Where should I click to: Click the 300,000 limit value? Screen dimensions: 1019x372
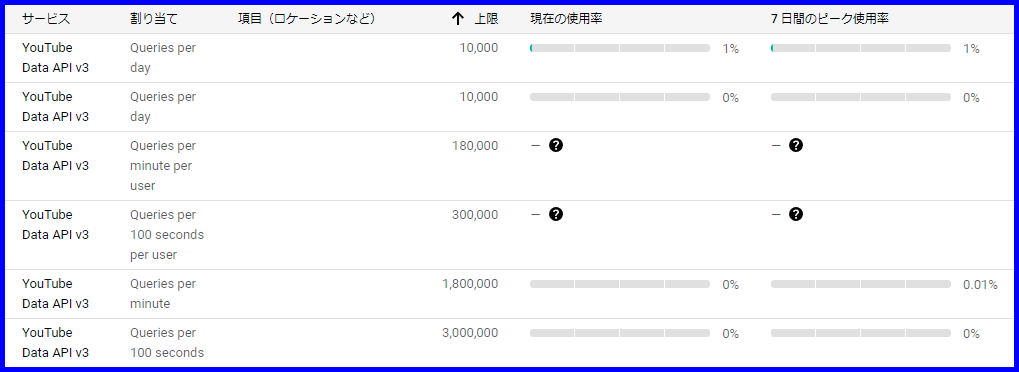475,214
